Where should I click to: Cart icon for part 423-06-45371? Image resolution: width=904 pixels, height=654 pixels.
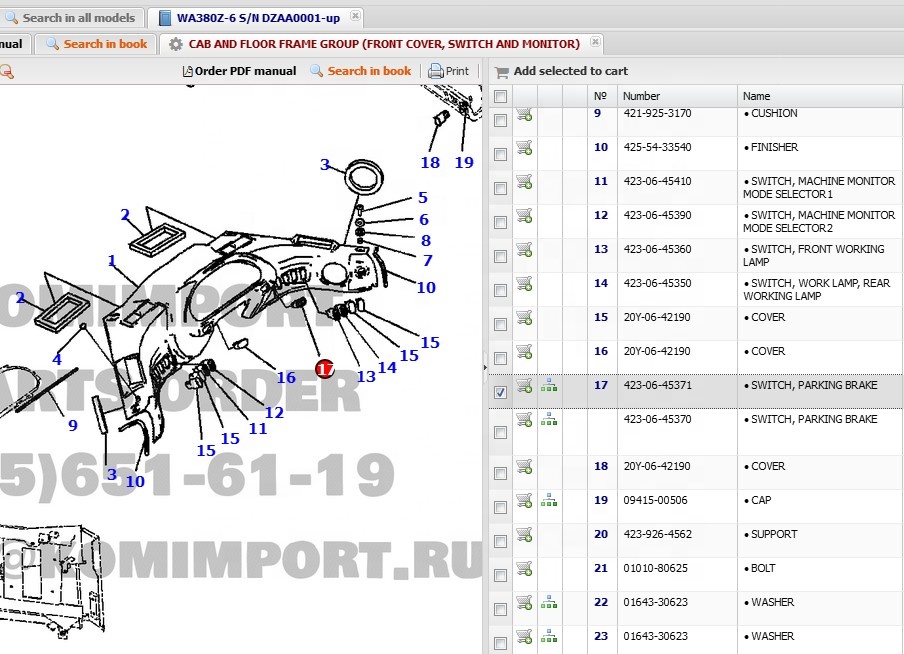click(524, 386)
